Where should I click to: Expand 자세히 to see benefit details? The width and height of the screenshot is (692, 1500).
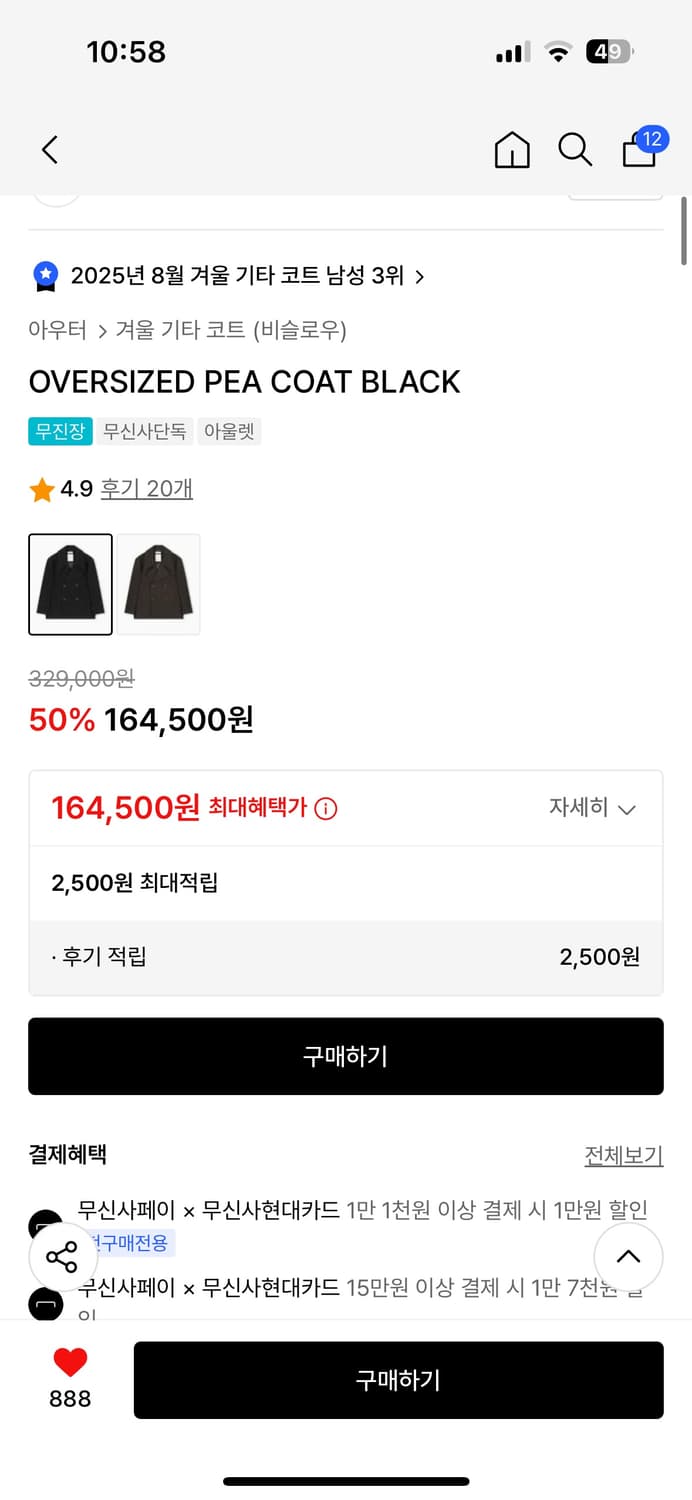(x=593, y=807)
